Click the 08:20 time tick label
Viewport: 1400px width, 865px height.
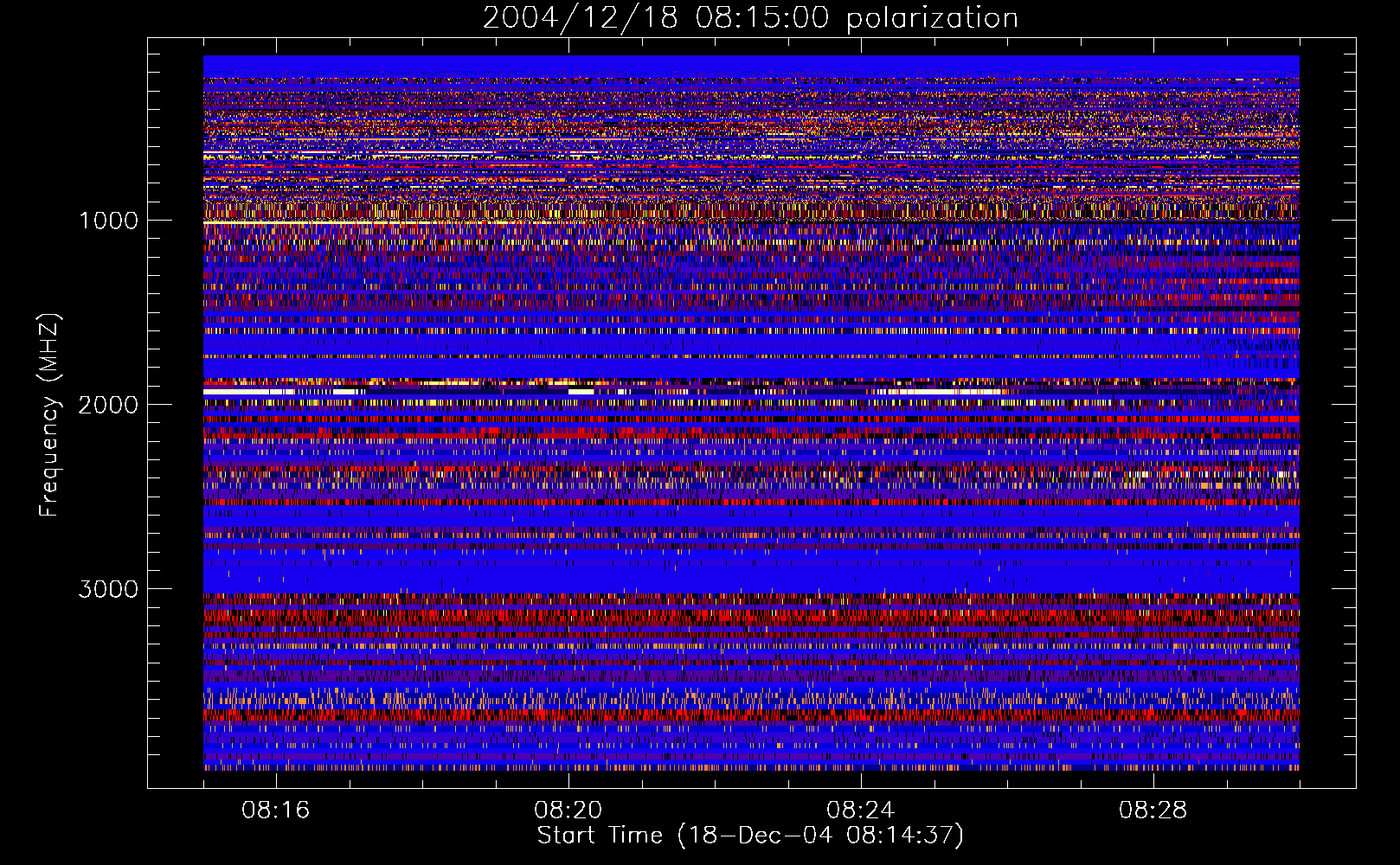click(568, 811)
